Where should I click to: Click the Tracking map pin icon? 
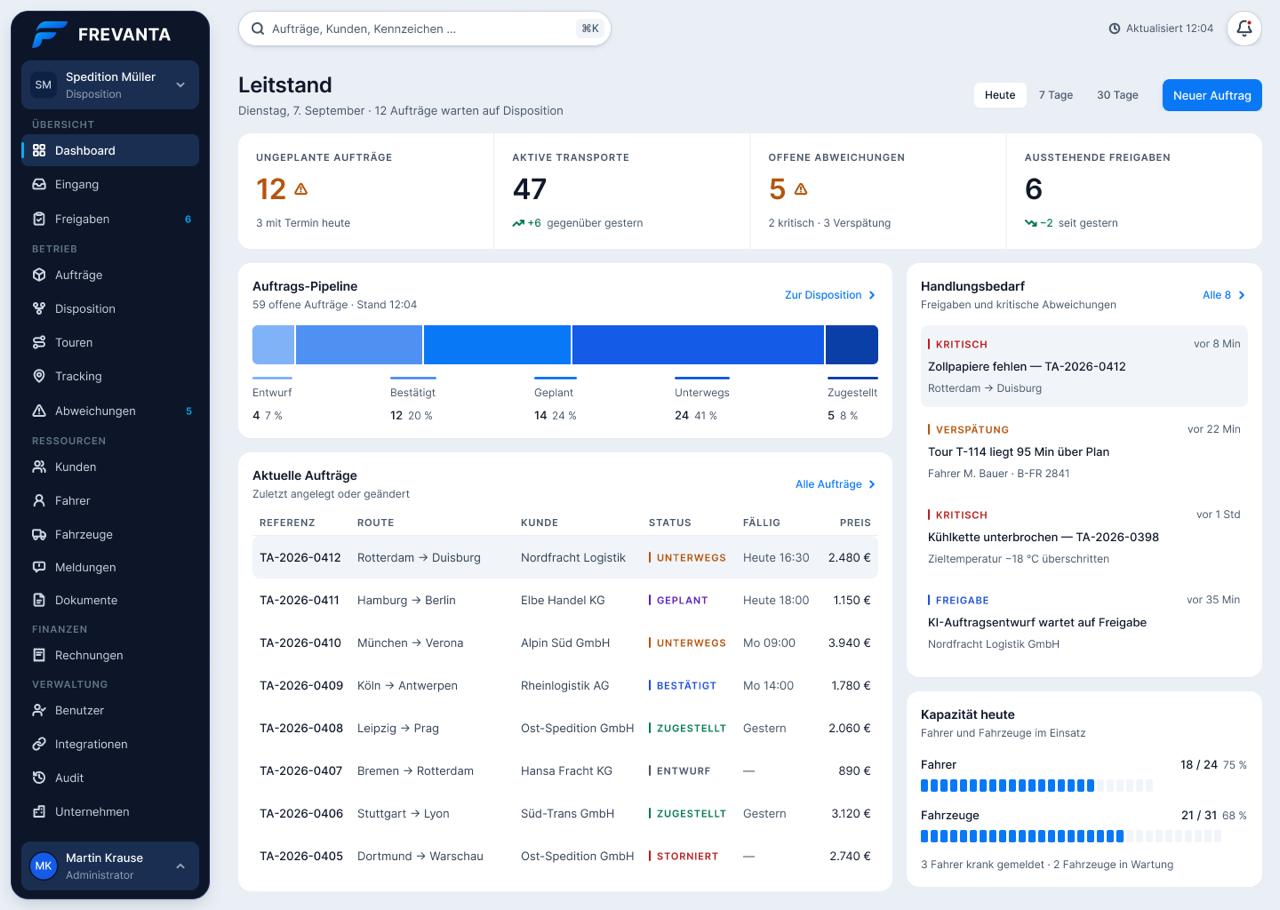pyautogui.click(x=39, y=377)
